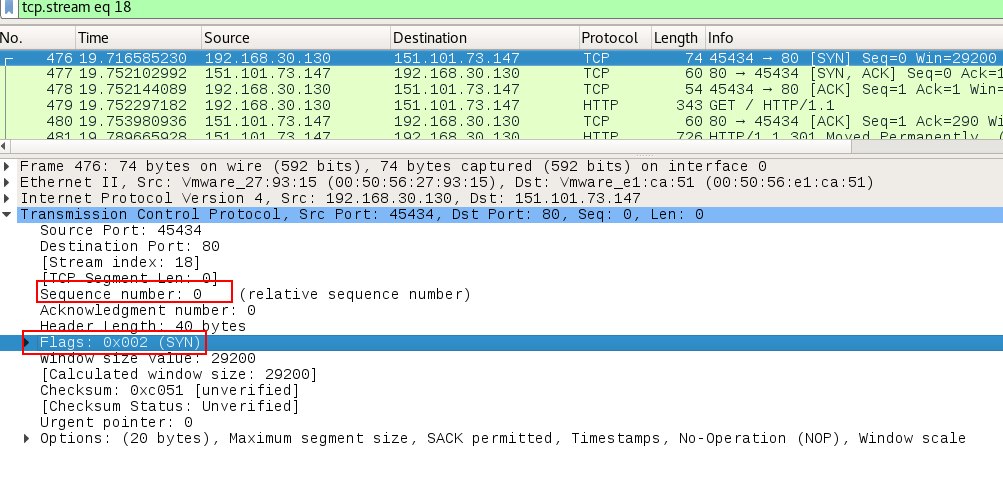Screen dimensions: 1003x486
Task: Sort by the Protocol column header
Action: 615,38
